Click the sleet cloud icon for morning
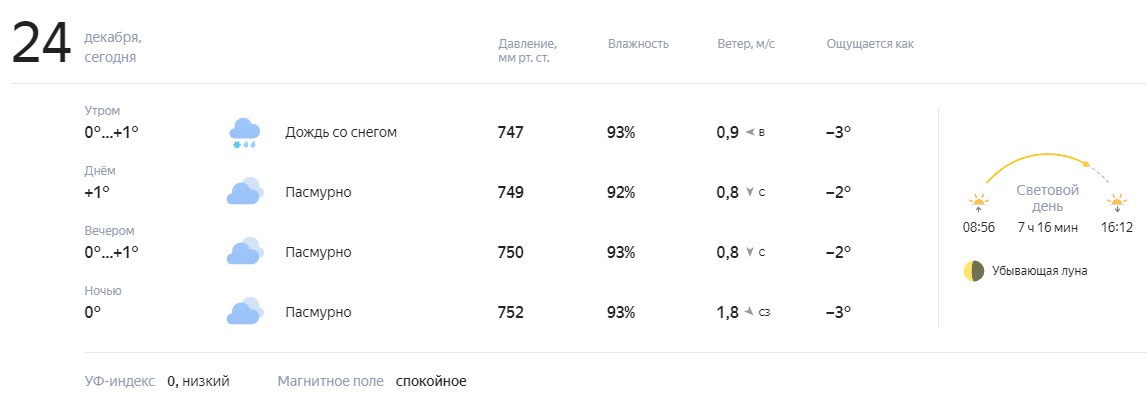The width and height of the screenshot is (1146, 405). point(244,133)
